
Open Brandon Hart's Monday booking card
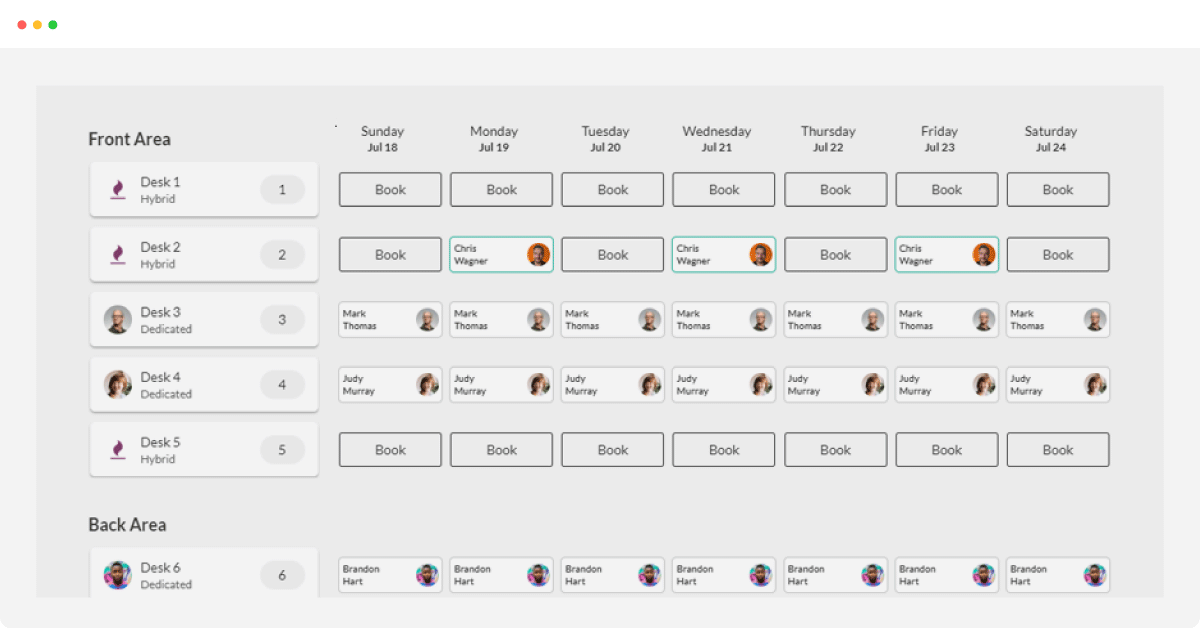pyautogui.click(x=489, y=575)
